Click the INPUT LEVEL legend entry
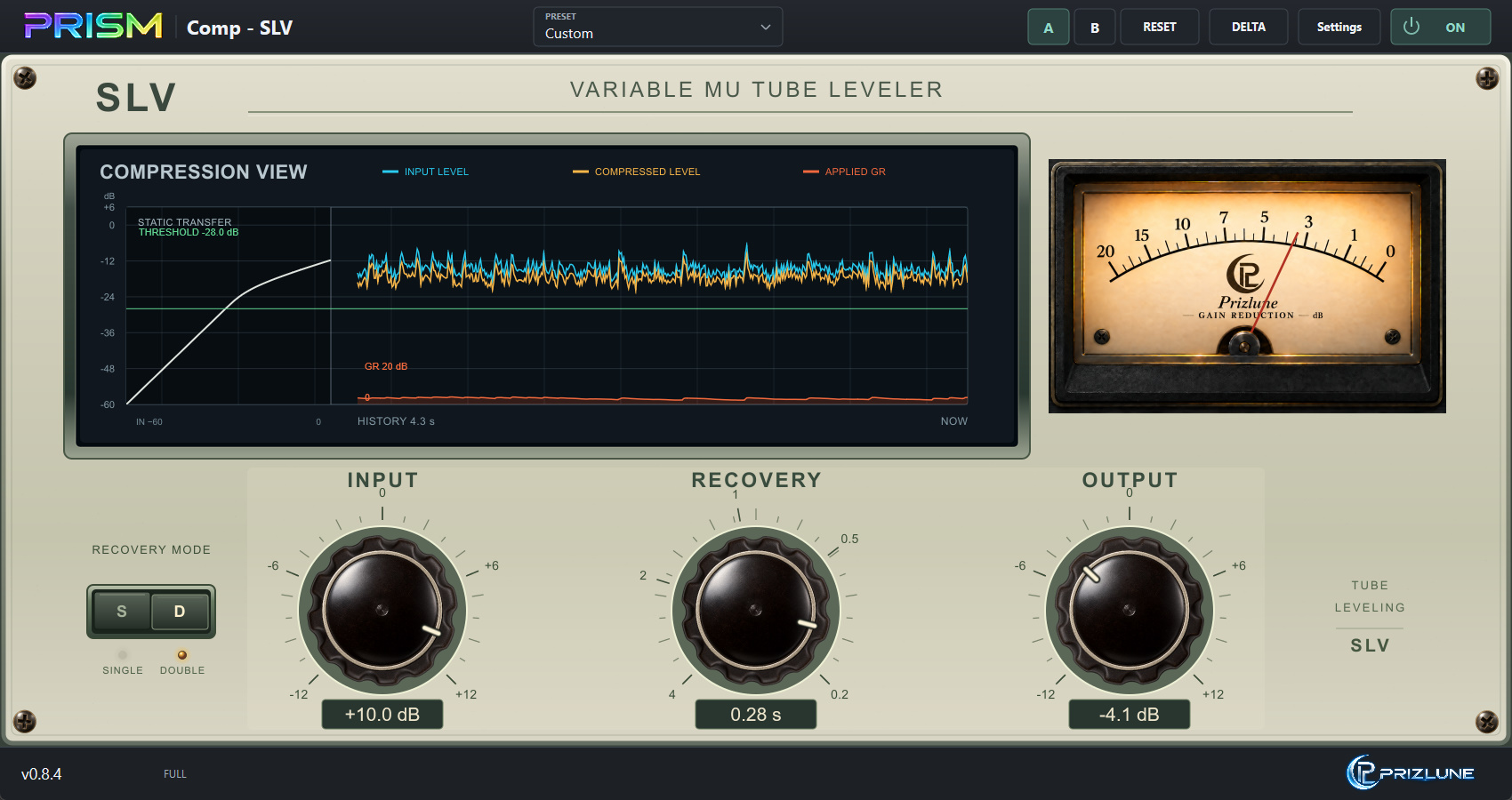 click(425, 172)
